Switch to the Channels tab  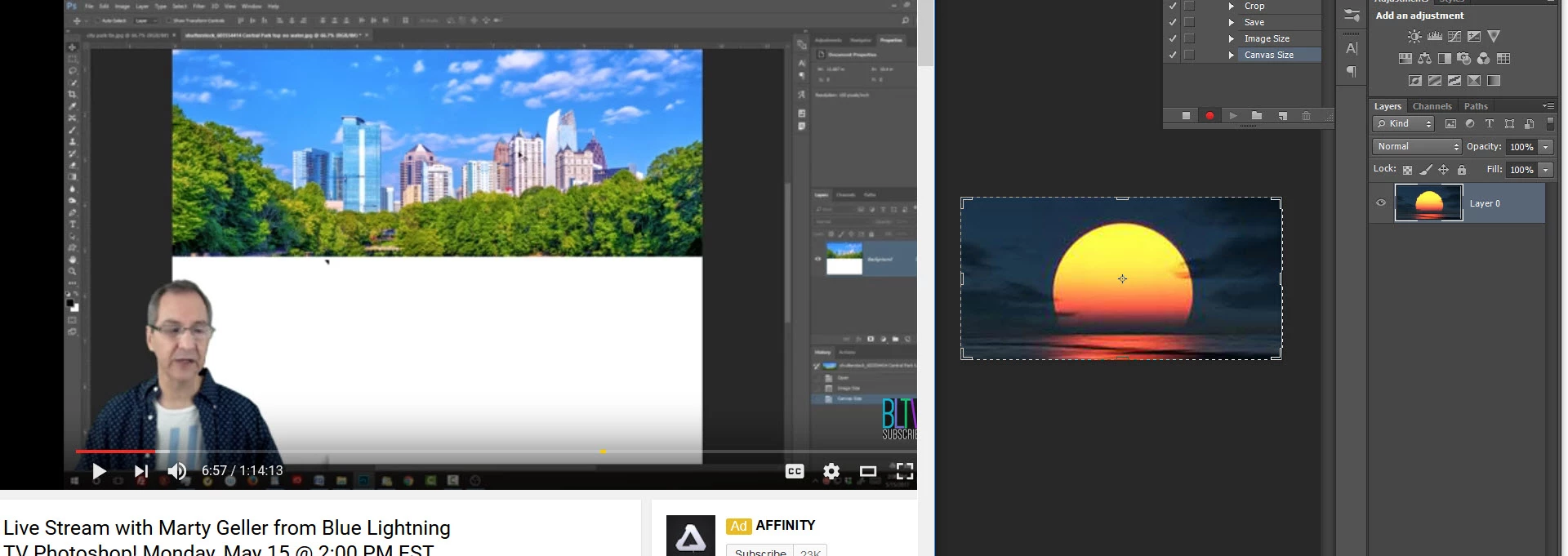pyautogui.click(x=1432, y=106)
